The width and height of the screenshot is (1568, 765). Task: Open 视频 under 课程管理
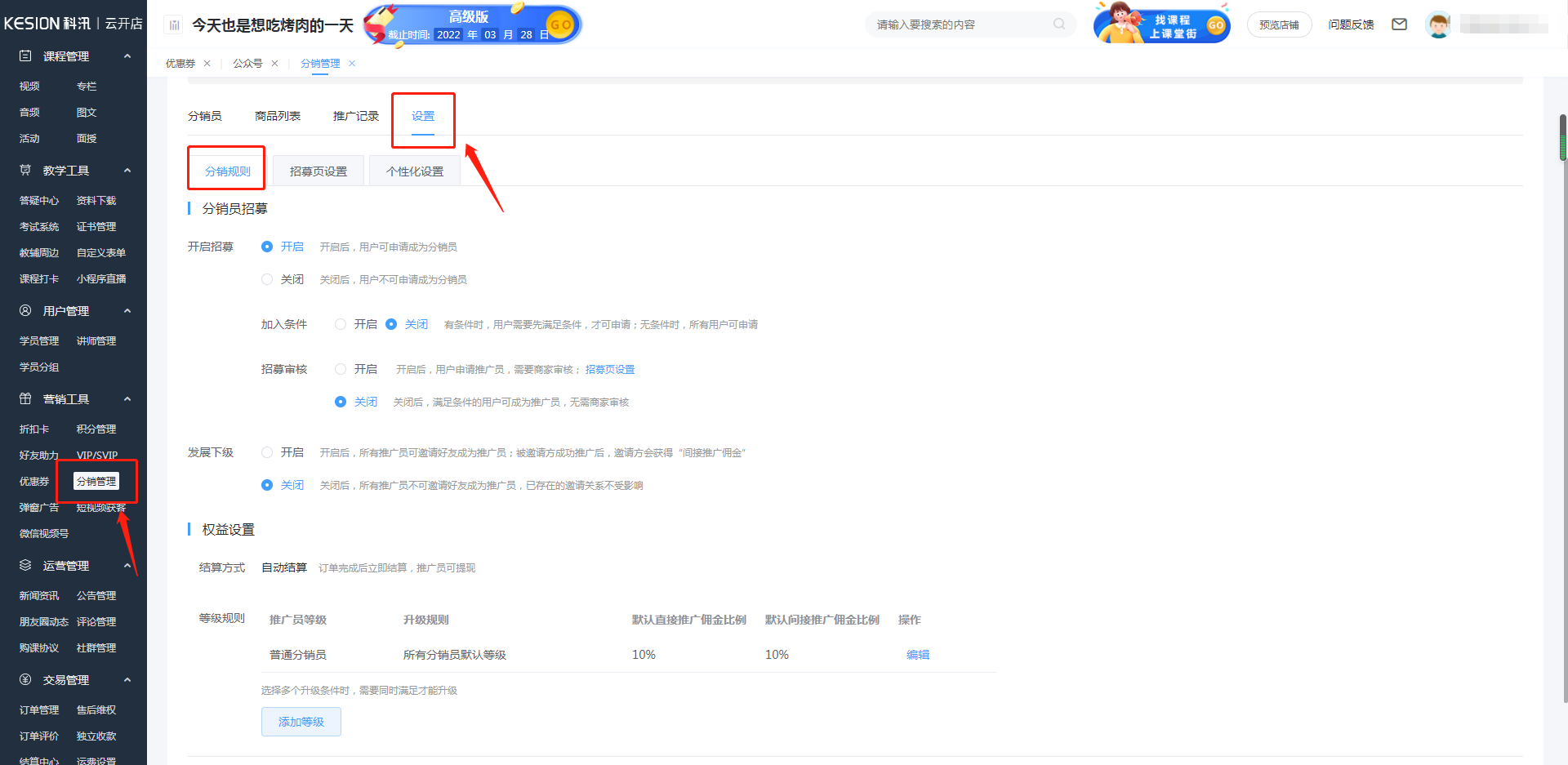click(x=29, y=87)
